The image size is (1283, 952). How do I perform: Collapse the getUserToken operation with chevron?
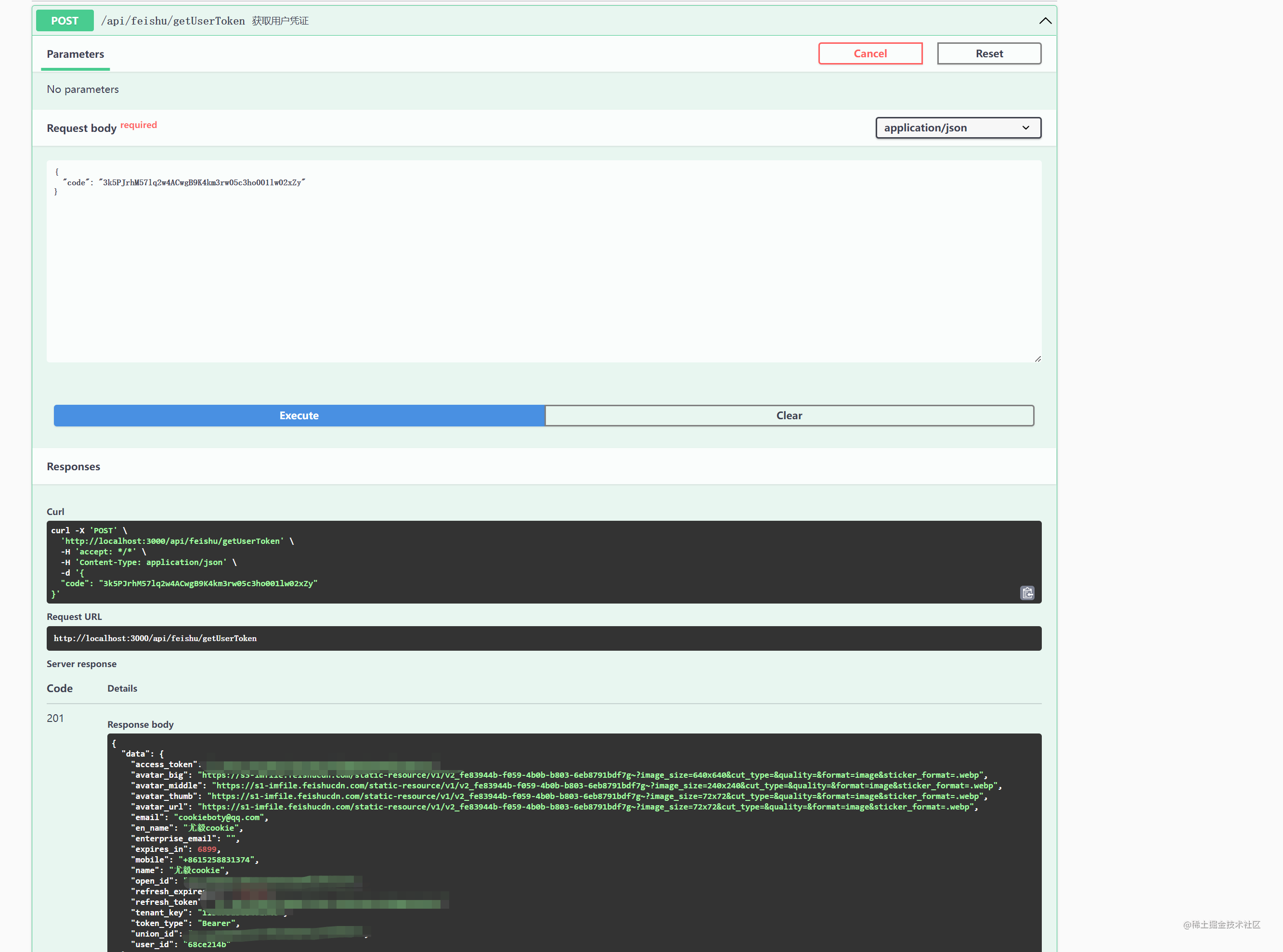tap(1045, 21)
